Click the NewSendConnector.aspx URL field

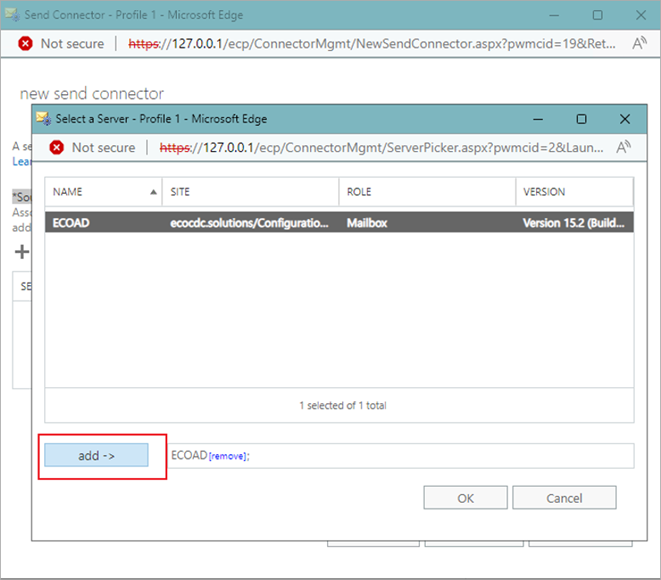[x=370, y=43]
